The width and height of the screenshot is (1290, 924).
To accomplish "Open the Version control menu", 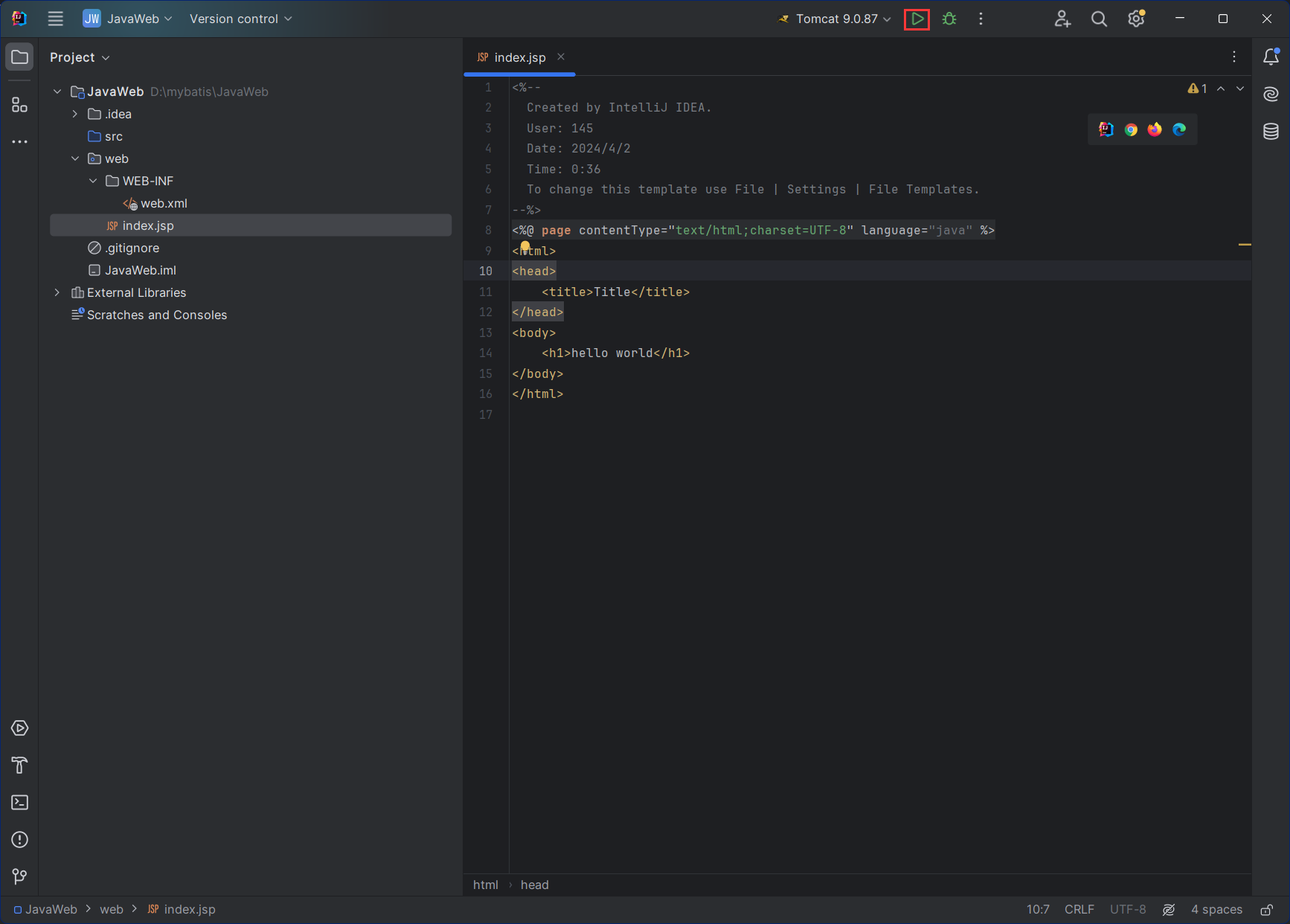I will pos(240,19).
